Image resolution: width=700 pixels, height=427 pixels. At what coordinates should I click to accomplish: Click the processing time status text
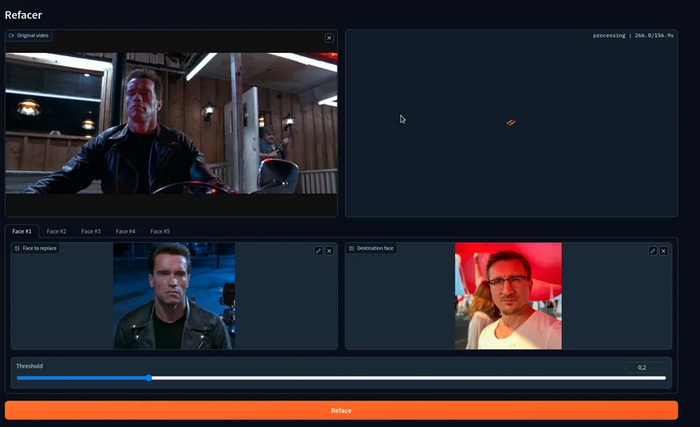[633, 35]
